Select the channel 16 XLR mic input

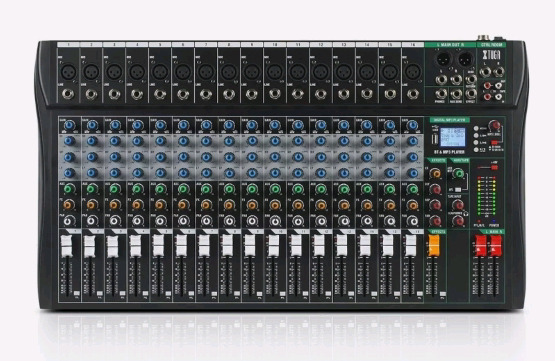(413, 73)
